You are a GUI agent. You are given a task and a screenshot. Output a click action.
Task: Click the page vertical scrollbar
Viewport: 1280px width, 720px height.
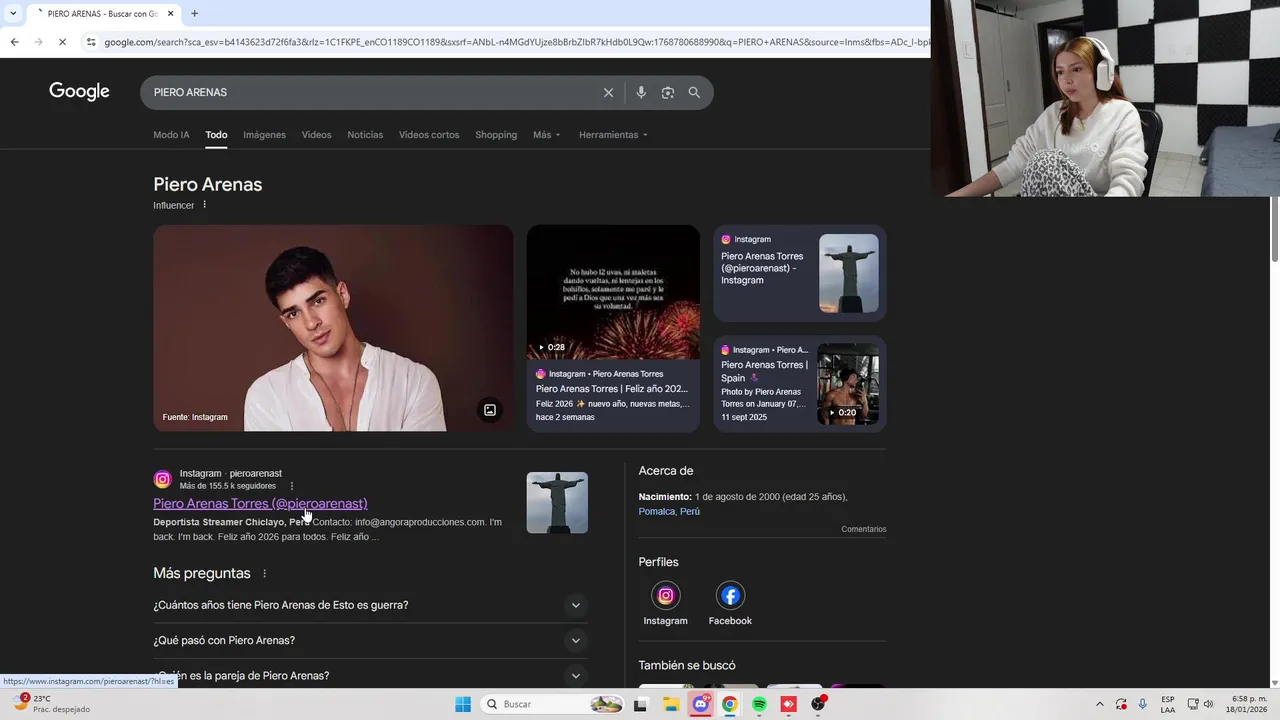tap(1273, 228)
